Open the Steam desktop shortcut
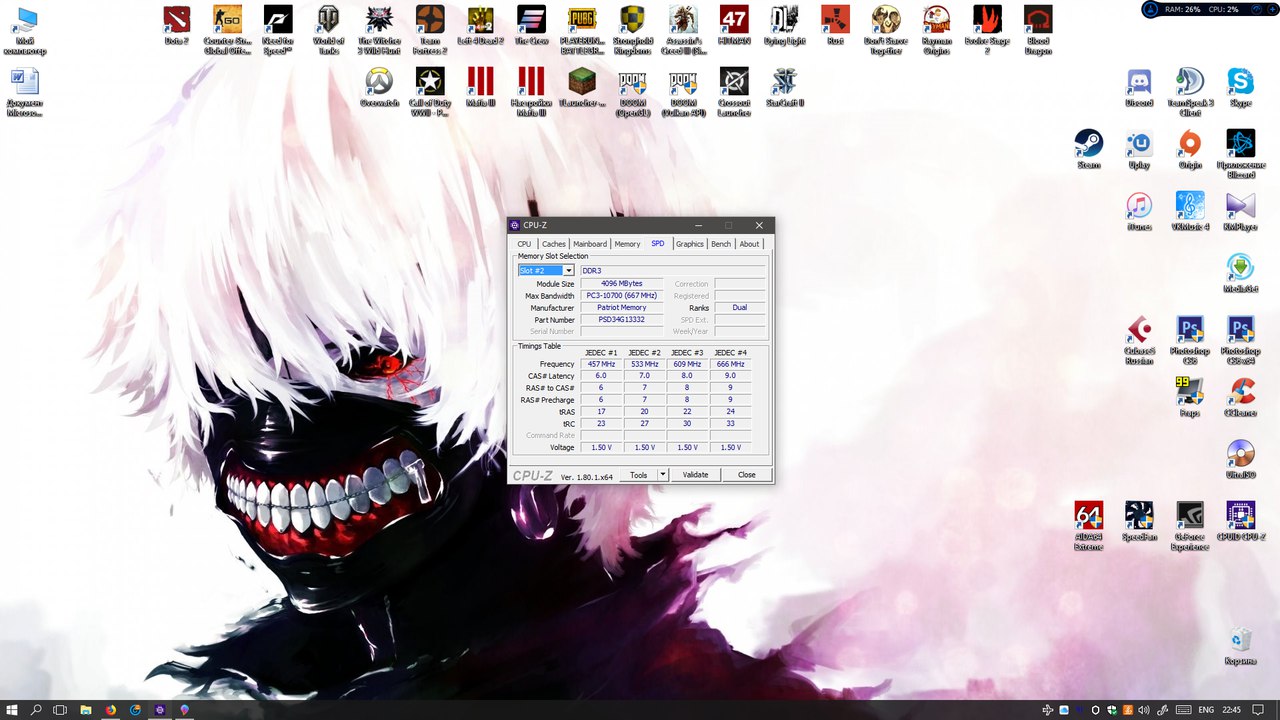Viewport: 1280px width, 720px height. point(1088,148)
